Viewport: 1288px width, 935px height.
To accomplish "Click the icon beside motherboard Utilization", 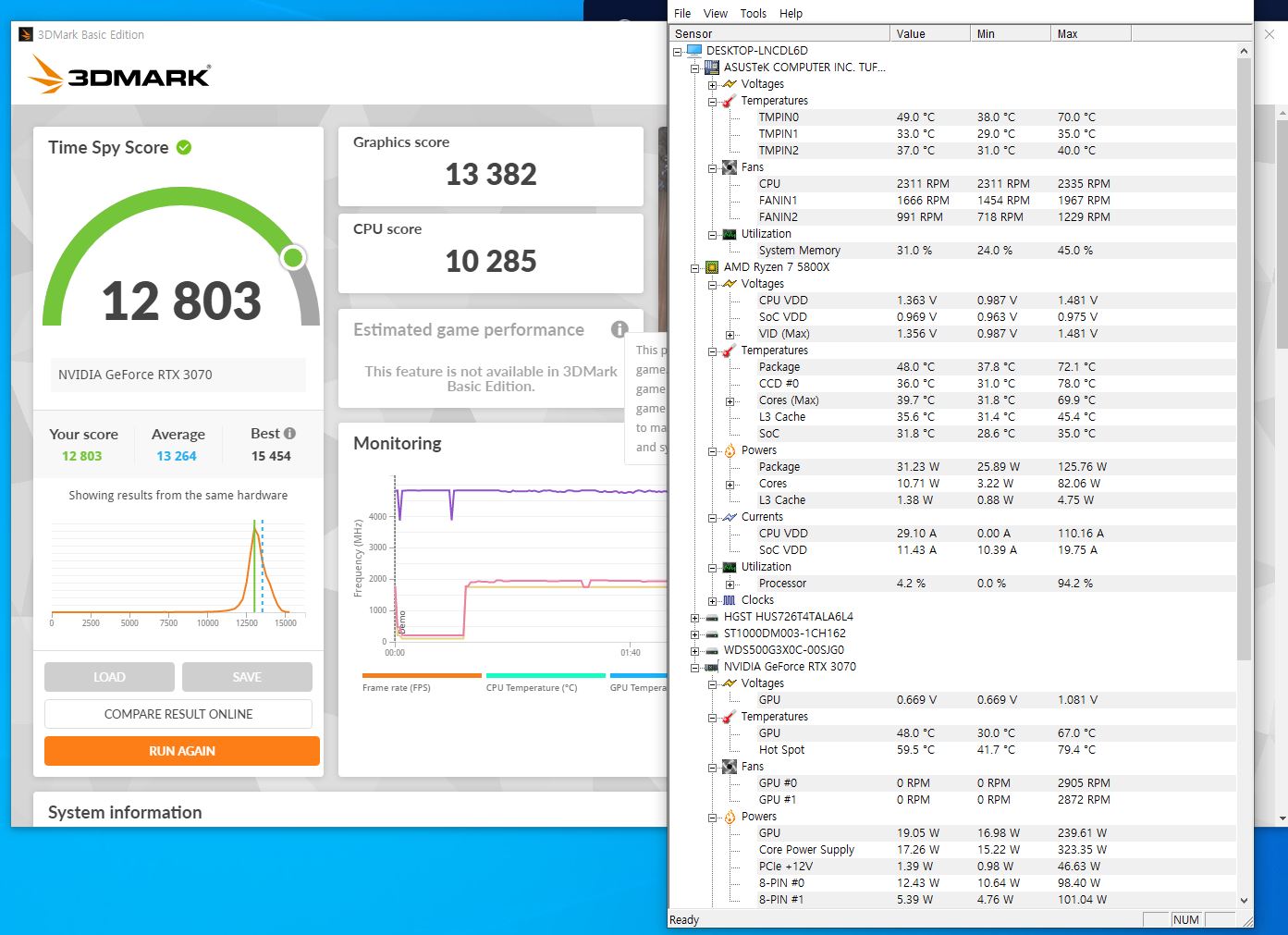I will point(730,234).
